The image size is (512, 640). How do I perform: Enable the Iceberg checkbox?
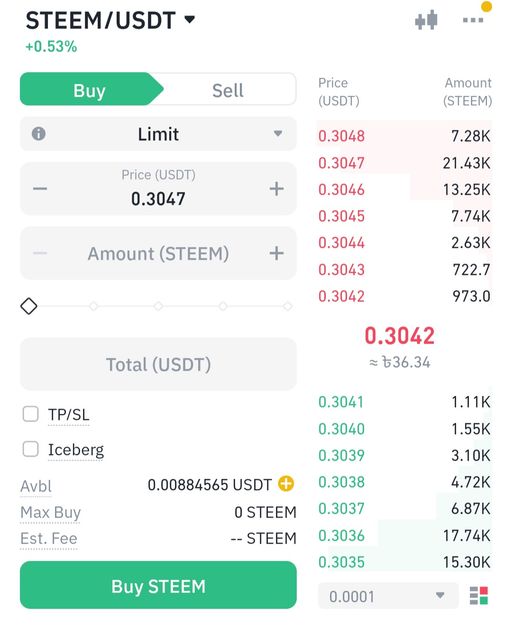(x=31, y=449)
